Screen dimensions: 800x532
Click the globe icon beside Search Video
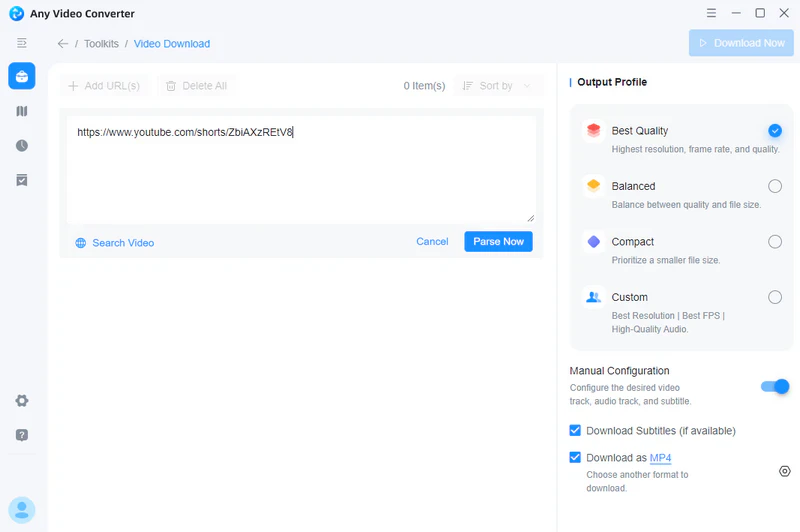[x=81, y=243]
